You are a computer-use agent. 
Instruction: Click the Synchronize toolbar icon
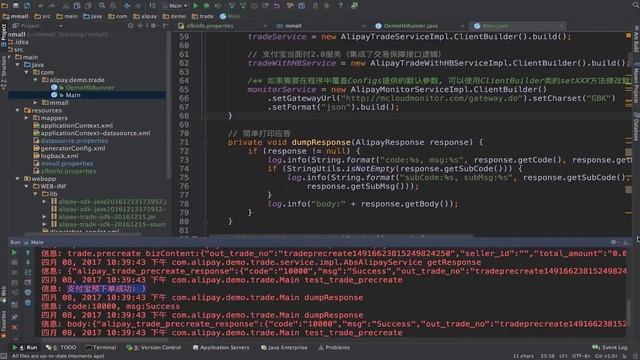(x=27, y=6)
